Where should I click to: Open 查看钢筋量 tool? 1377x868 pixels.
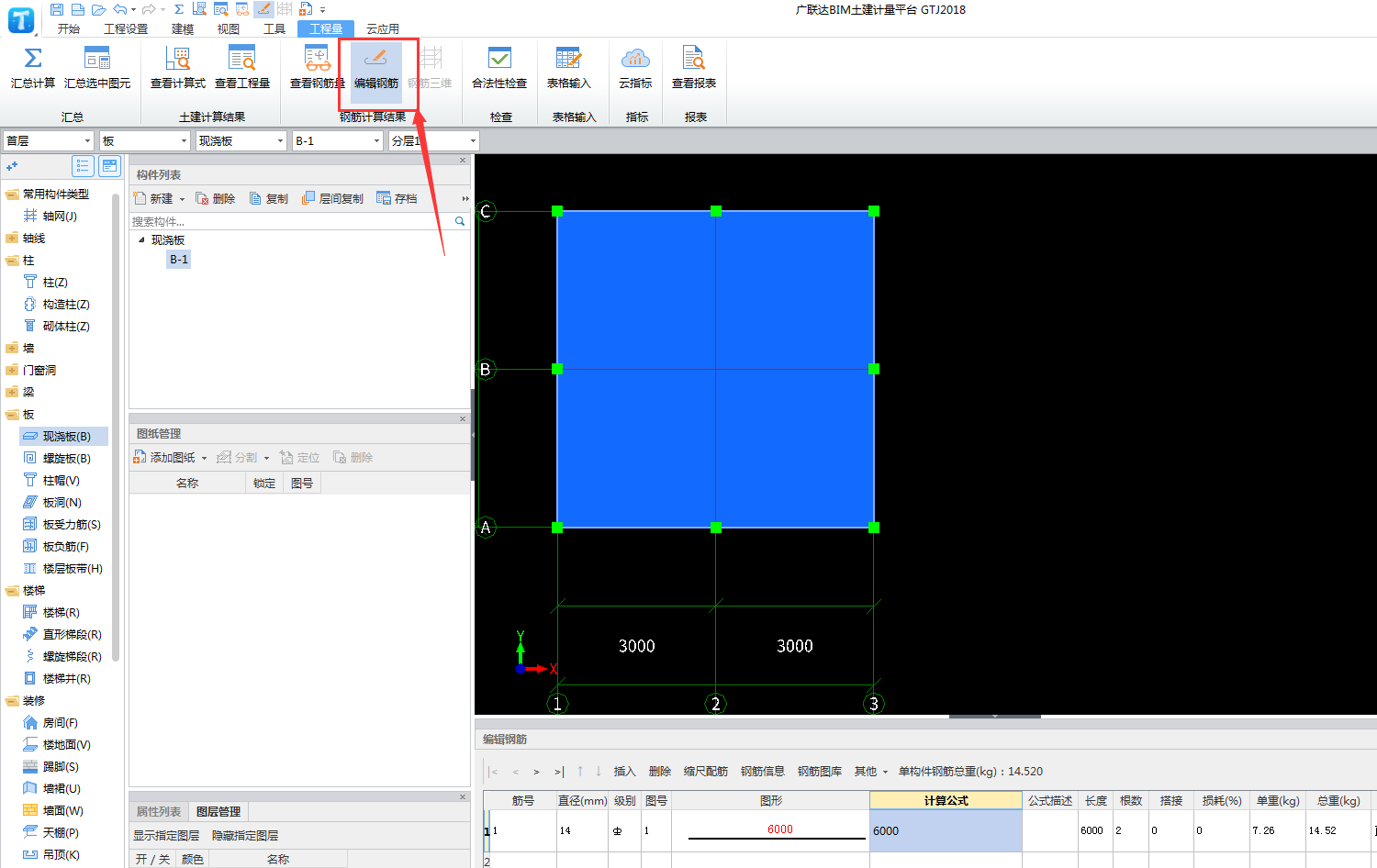318,68
